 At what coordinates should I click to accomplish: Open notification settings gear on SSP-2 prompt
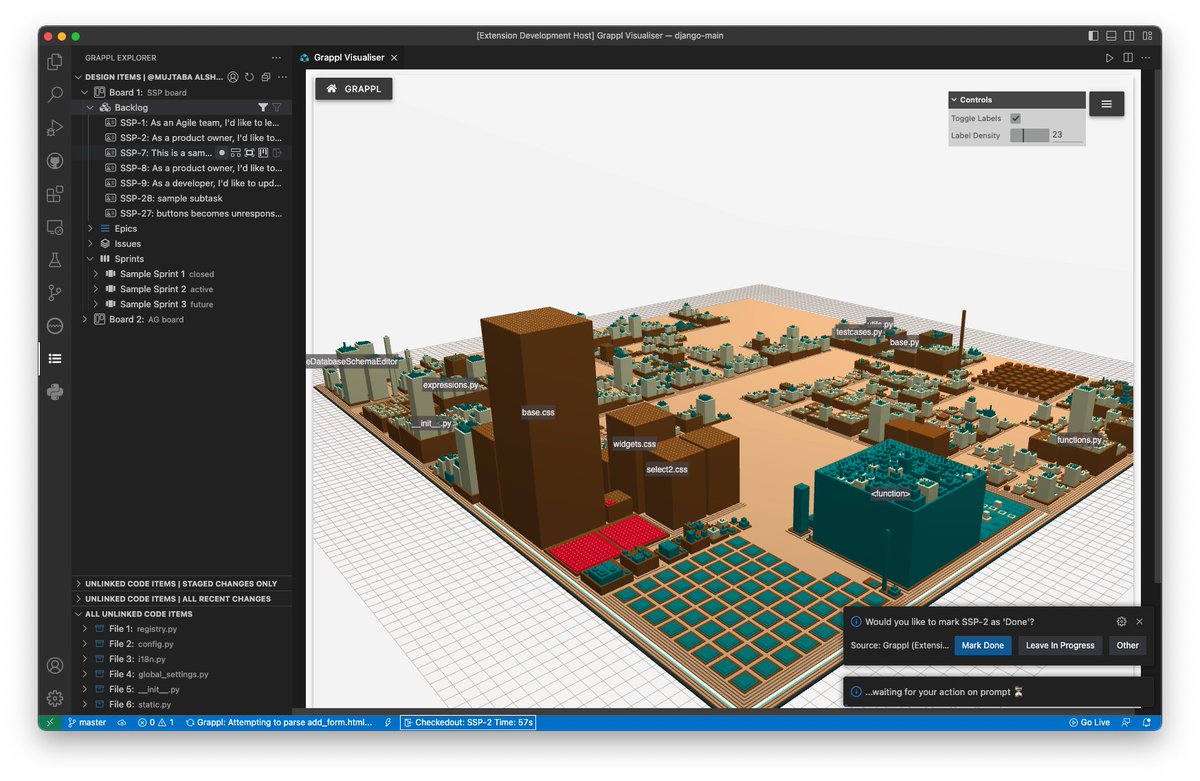pyautogui.click(x=1121, y=621)
